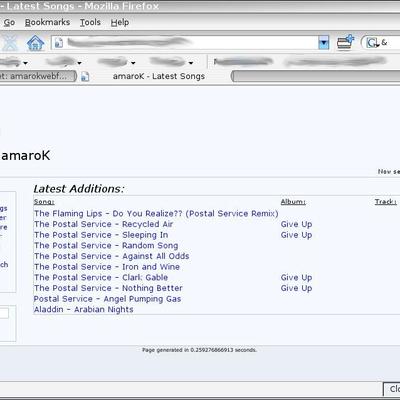Image resolution: width=400 pixels, height=400 pixels.
Task: Open The Postal Service - Iron and Wine
Action: [x=107, y=267]
